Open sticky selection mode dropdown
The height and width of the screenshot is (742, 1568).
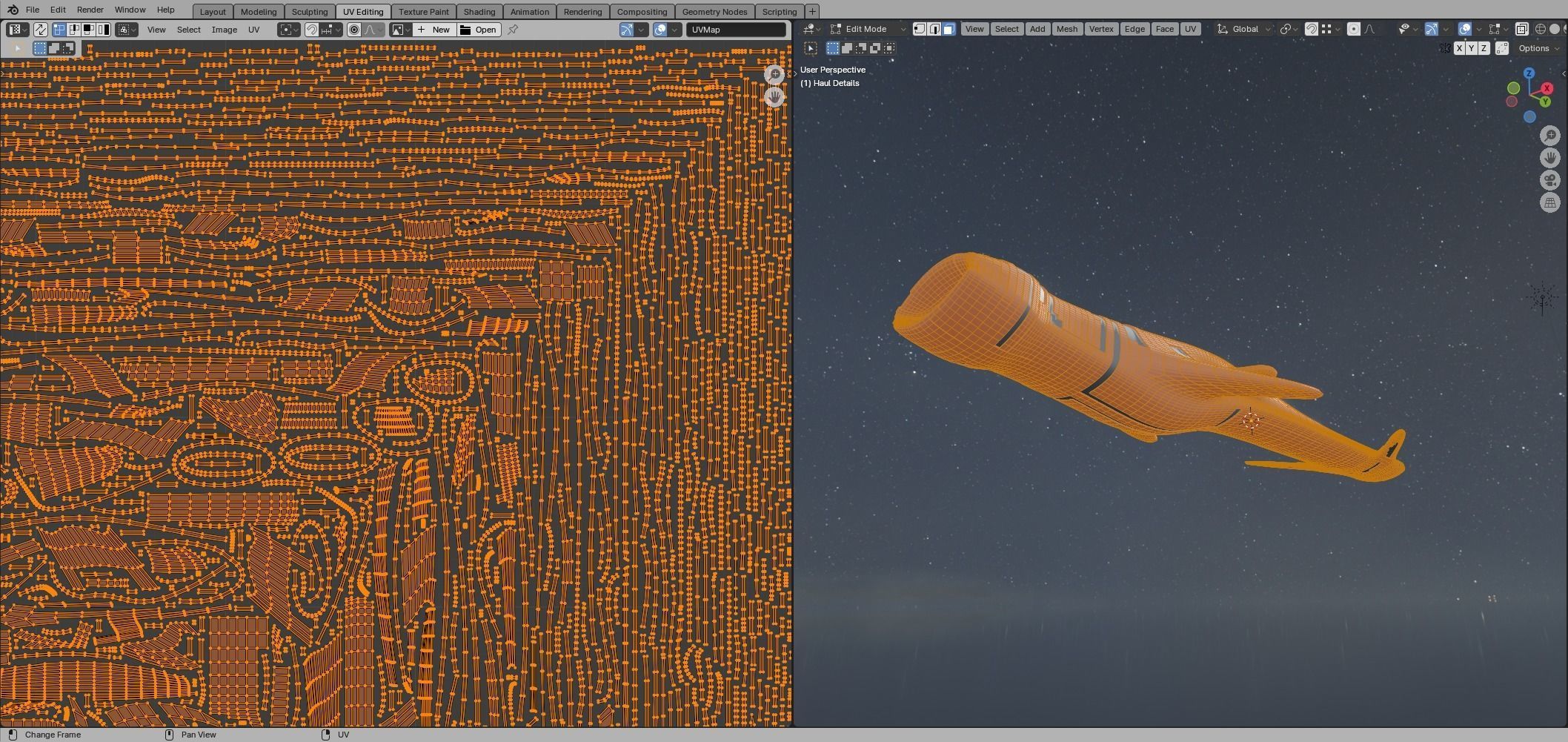coord(127,30)
